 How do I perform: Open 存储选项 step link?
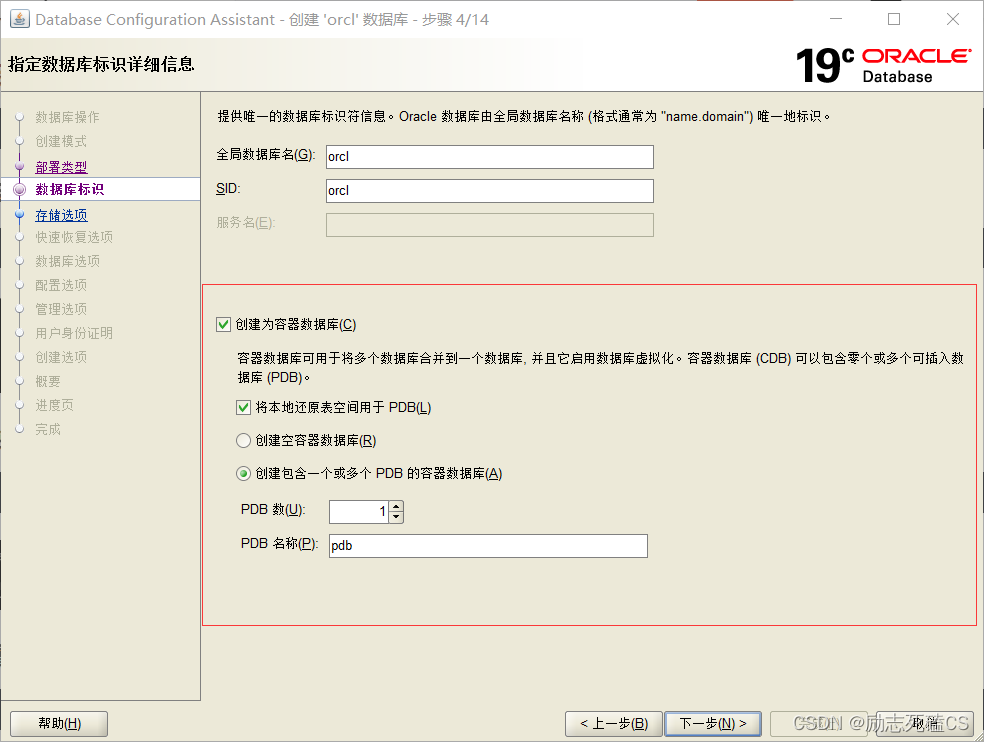(62, 215)
